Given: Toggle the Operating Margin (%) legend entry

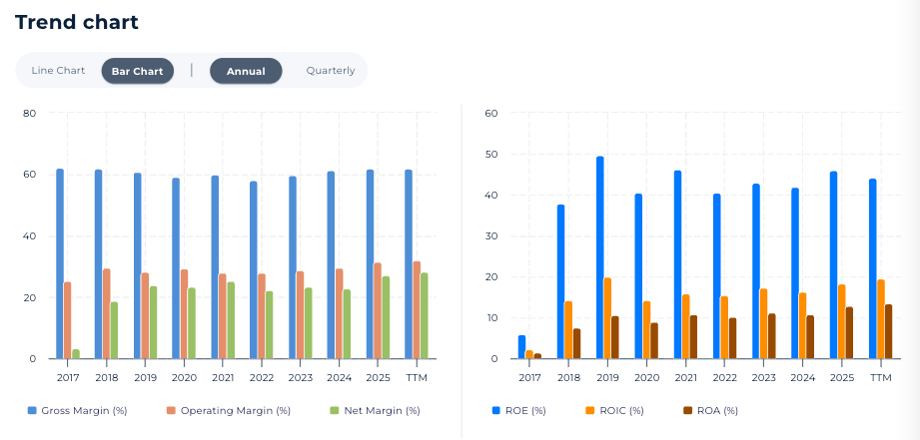Looking at the screenshot, I should click(x=228, y=411).
